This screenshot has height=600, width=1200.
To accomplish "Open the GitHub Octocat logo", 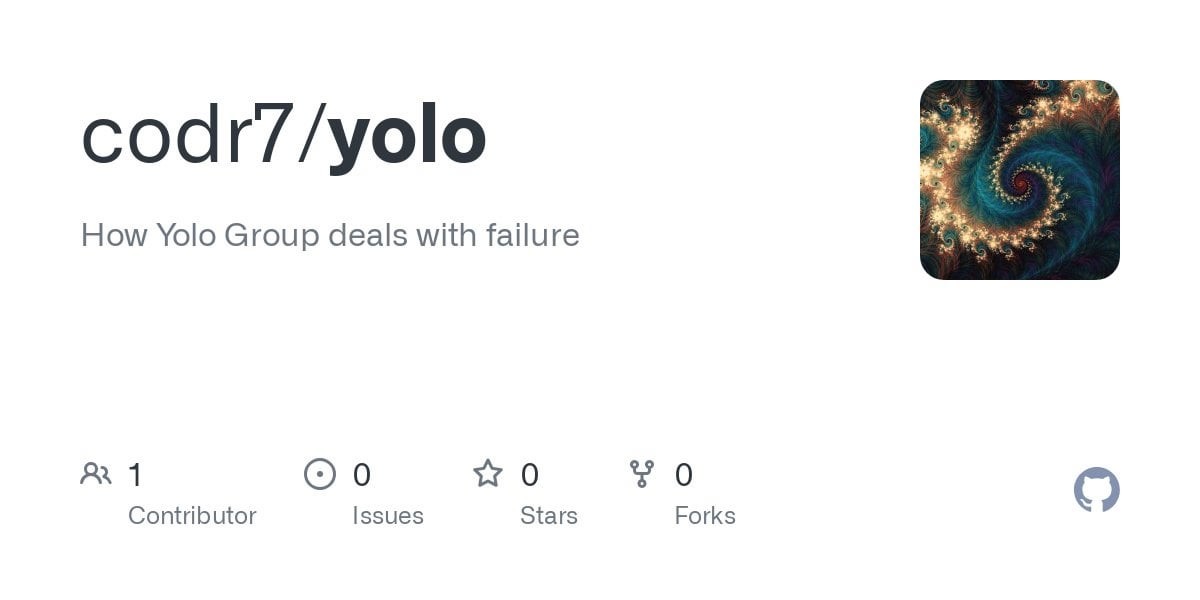I will (x=1096, y=490).
